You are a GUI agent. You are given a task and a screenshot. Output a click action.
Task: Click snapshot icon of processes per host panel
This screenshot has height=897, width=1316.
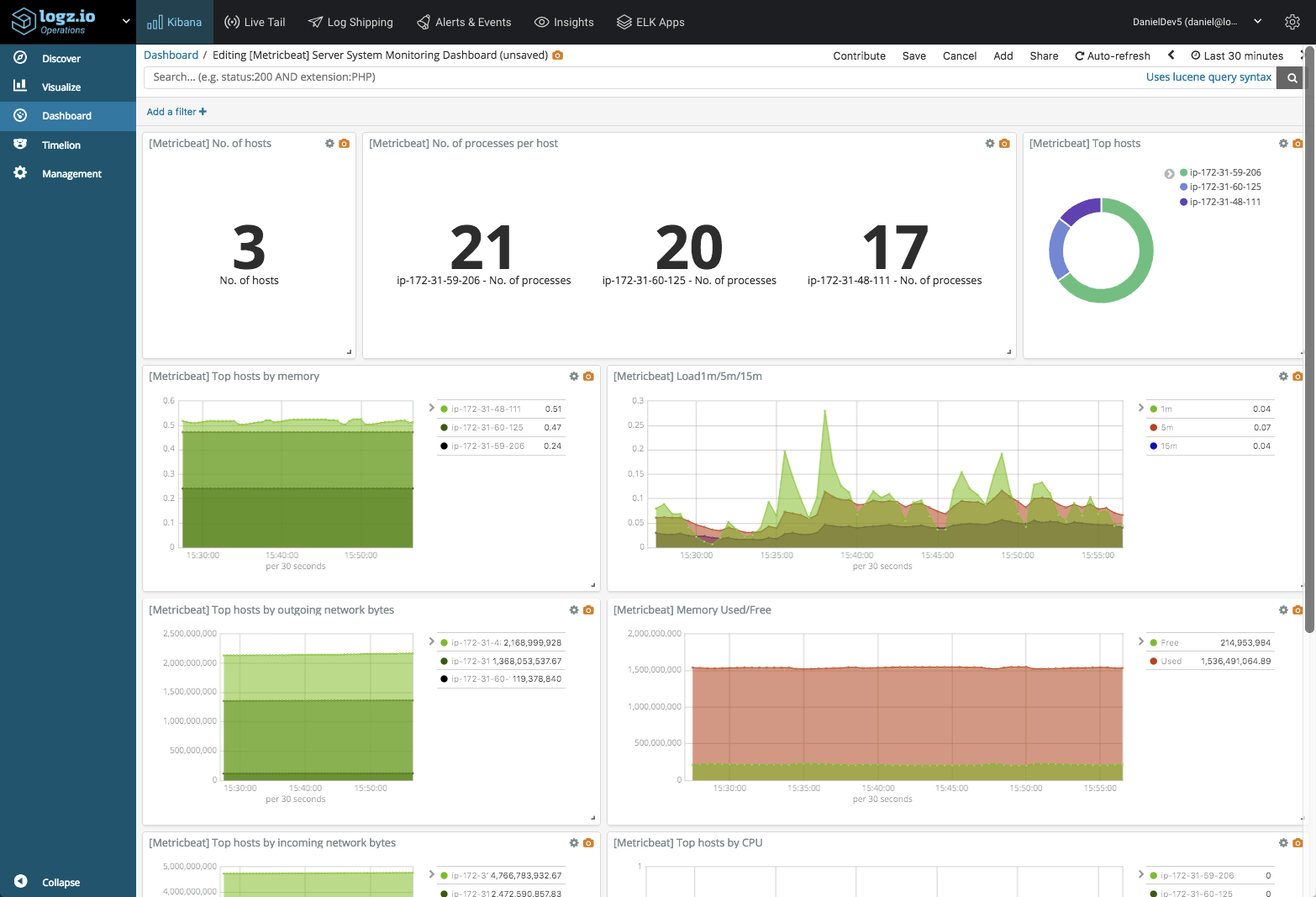click(x=1004, y=144)
